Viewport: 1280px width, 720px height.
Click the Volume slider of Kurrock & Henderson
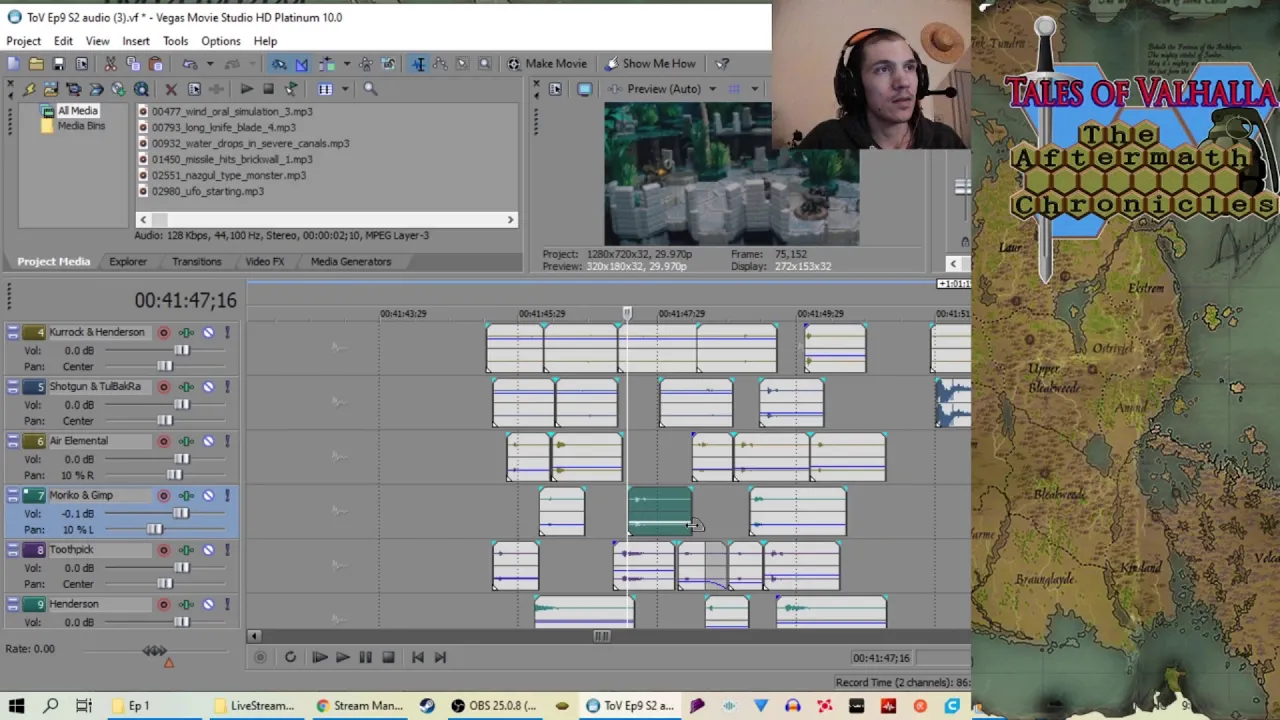(181, 350)
